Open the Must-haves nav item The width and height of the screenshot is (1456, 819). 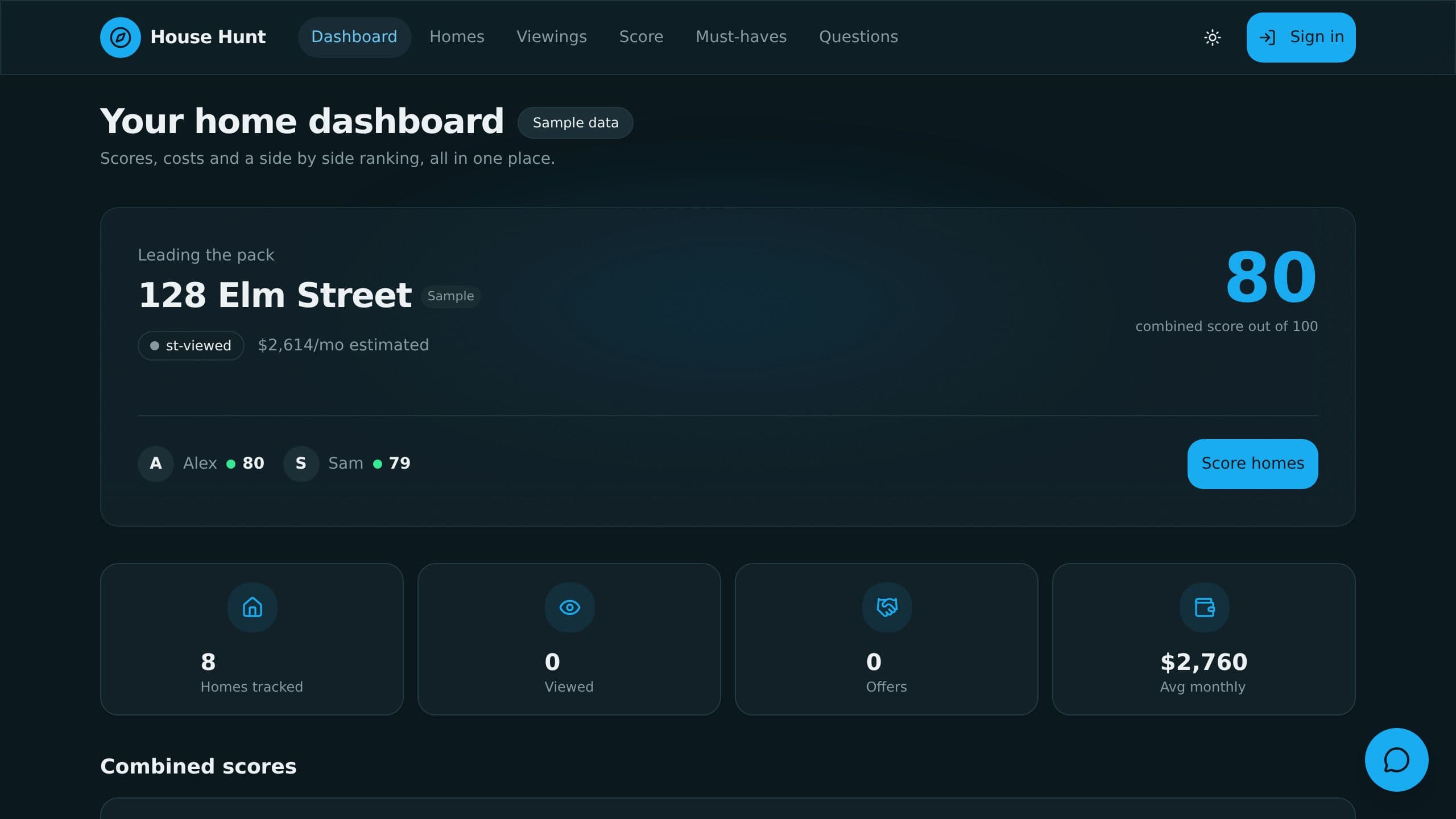(x=741, y=37)
